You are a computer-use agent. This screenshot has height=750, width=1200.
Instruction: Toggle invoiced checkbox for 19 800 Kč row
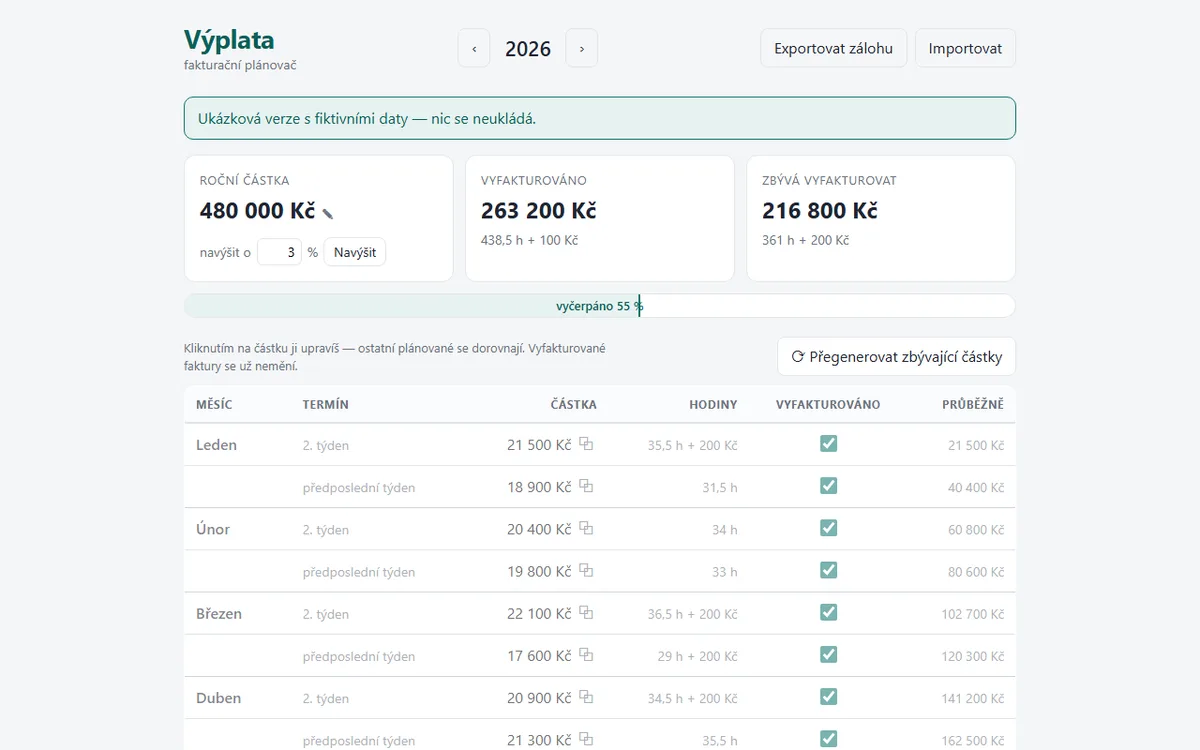828,570
